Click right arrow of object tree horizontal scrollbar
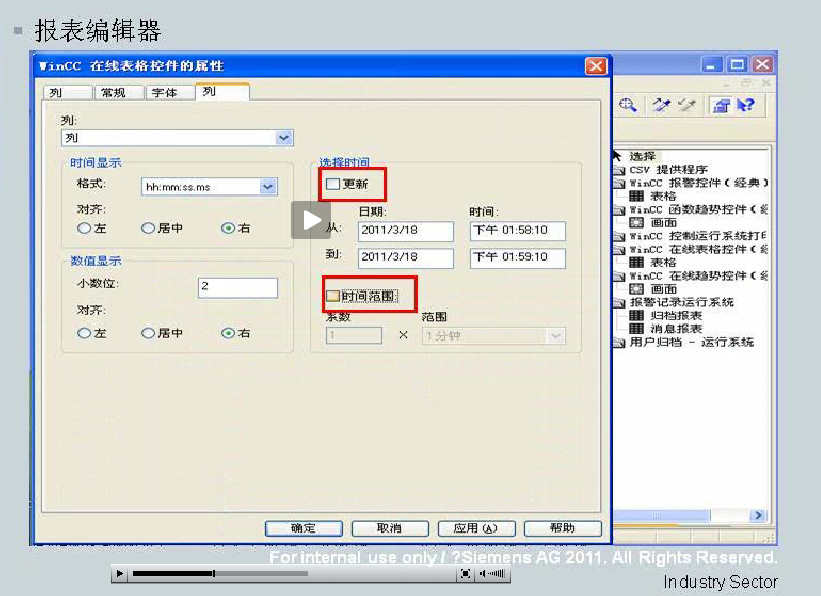The height and width of the screenshot is (596, 821). tap(758, 515)
